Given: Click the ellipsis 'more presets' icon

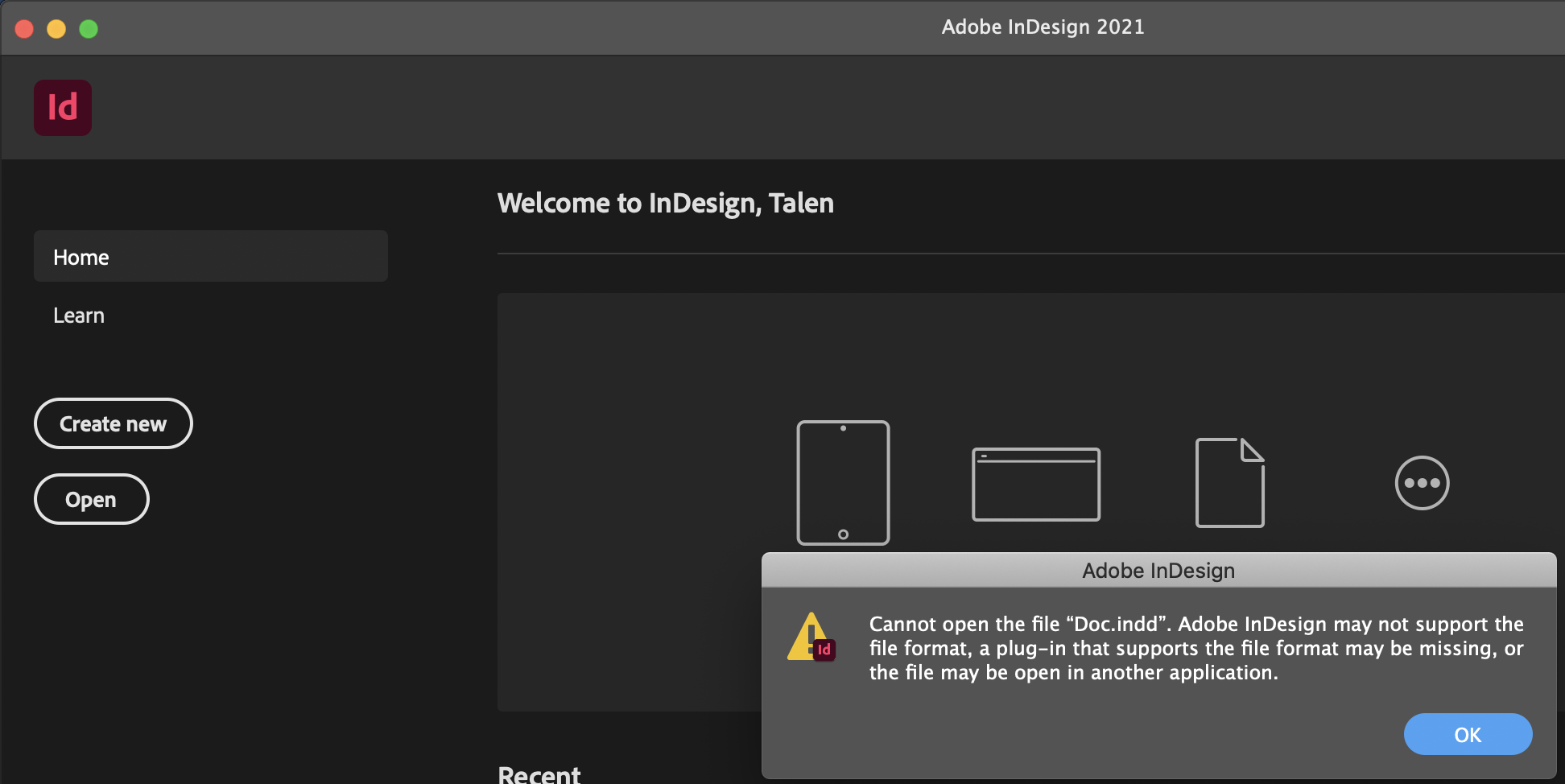Looking at the screenshot, I should tap(1422, 483).
